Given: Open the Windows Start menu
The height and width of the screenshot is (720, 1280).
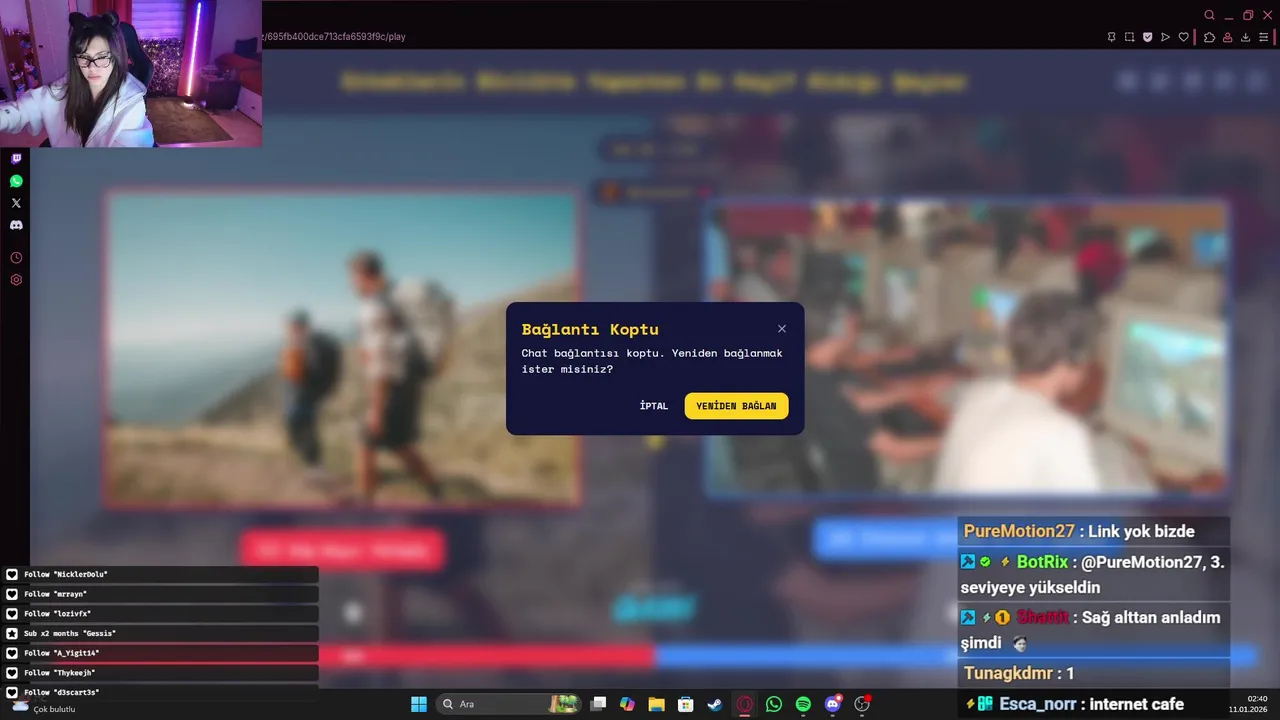Looking at the screenshot, I should [419, 704].
